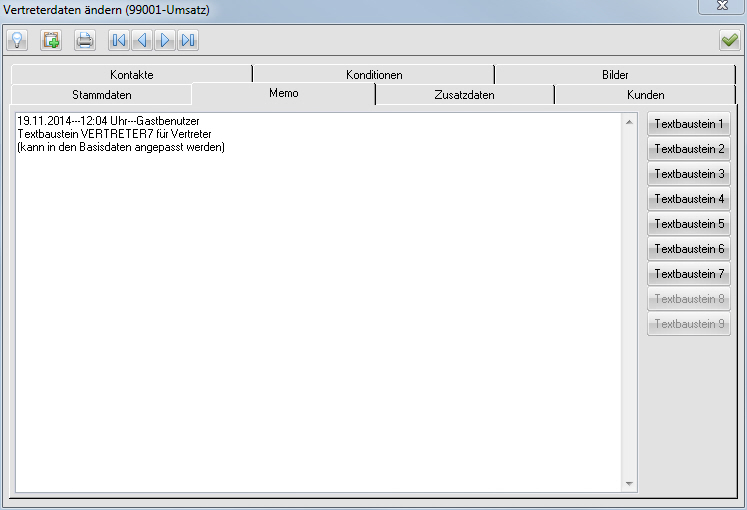Go to the previous record
Image resolution: width=747 pixels, height=510 pixels.
[142, 40]
